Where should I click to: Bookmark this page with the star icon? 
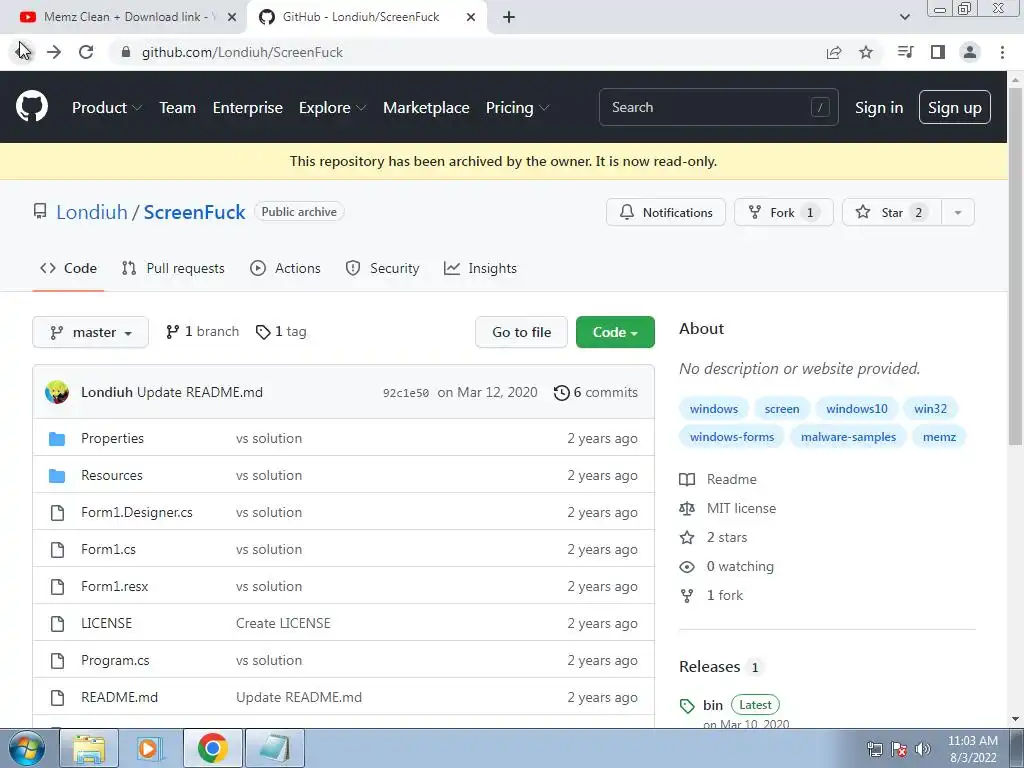866,52
